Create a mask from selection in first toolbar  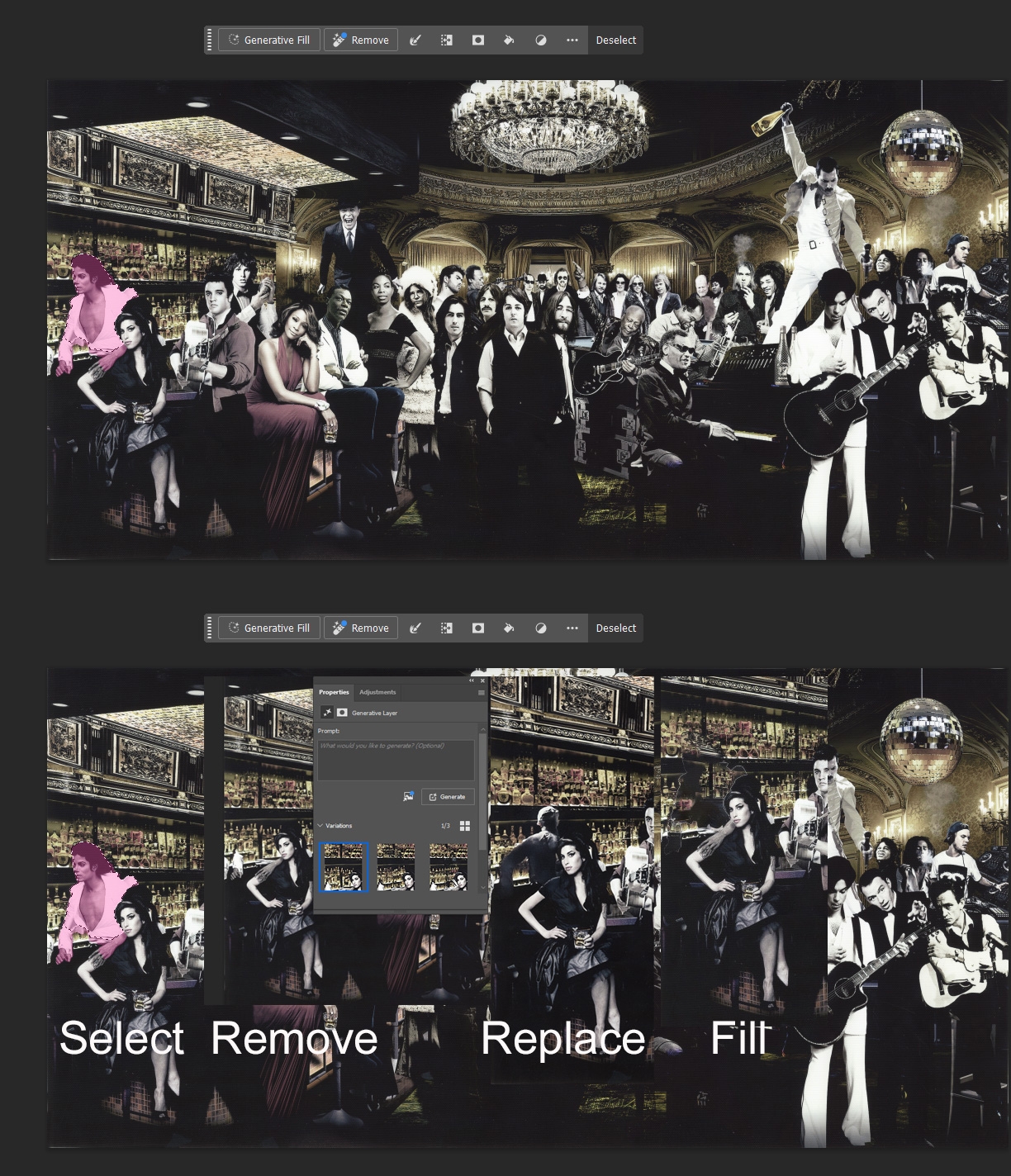[478, 40]
